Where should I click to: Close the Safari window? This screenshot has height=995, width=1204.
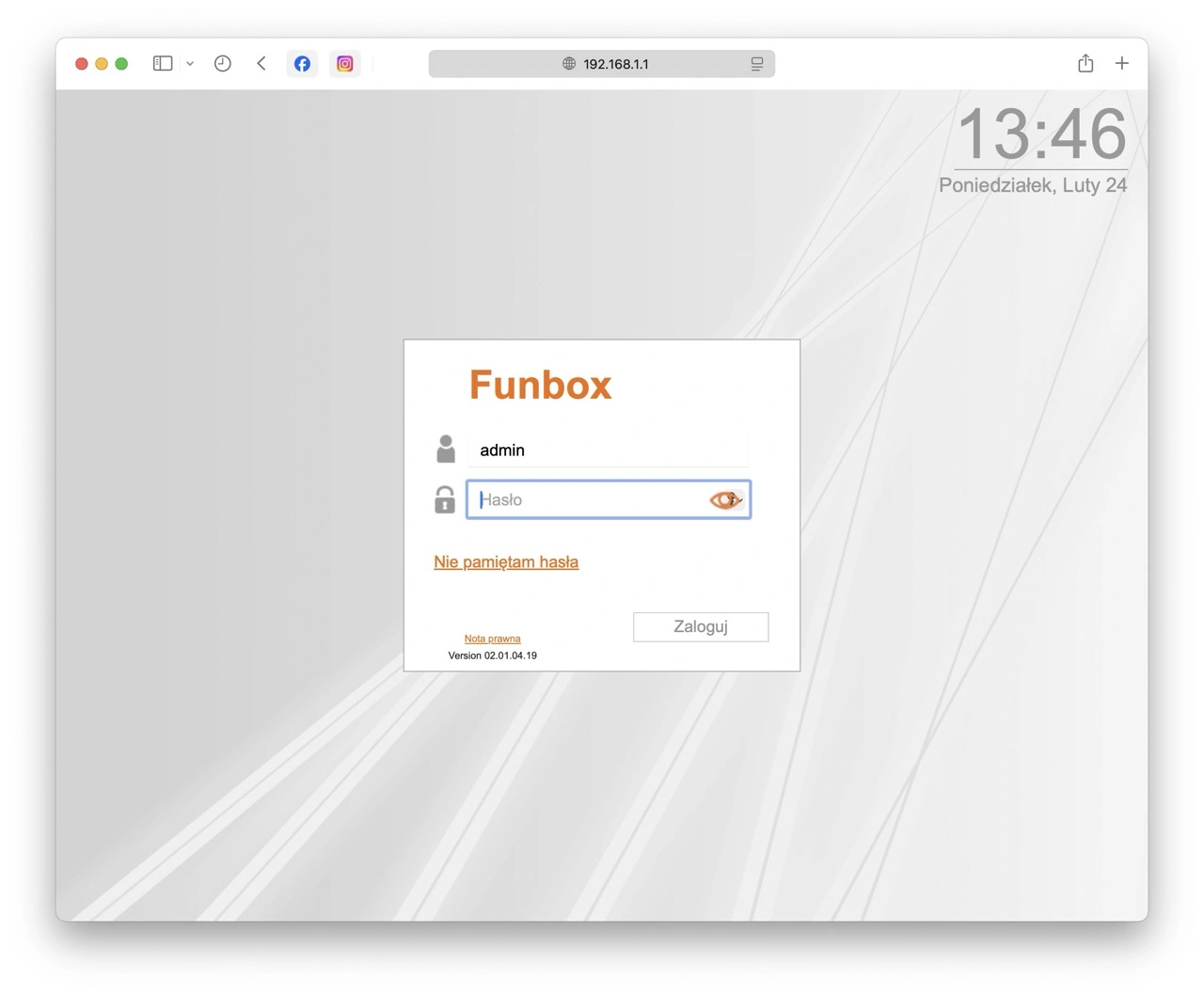pos(82,64)
